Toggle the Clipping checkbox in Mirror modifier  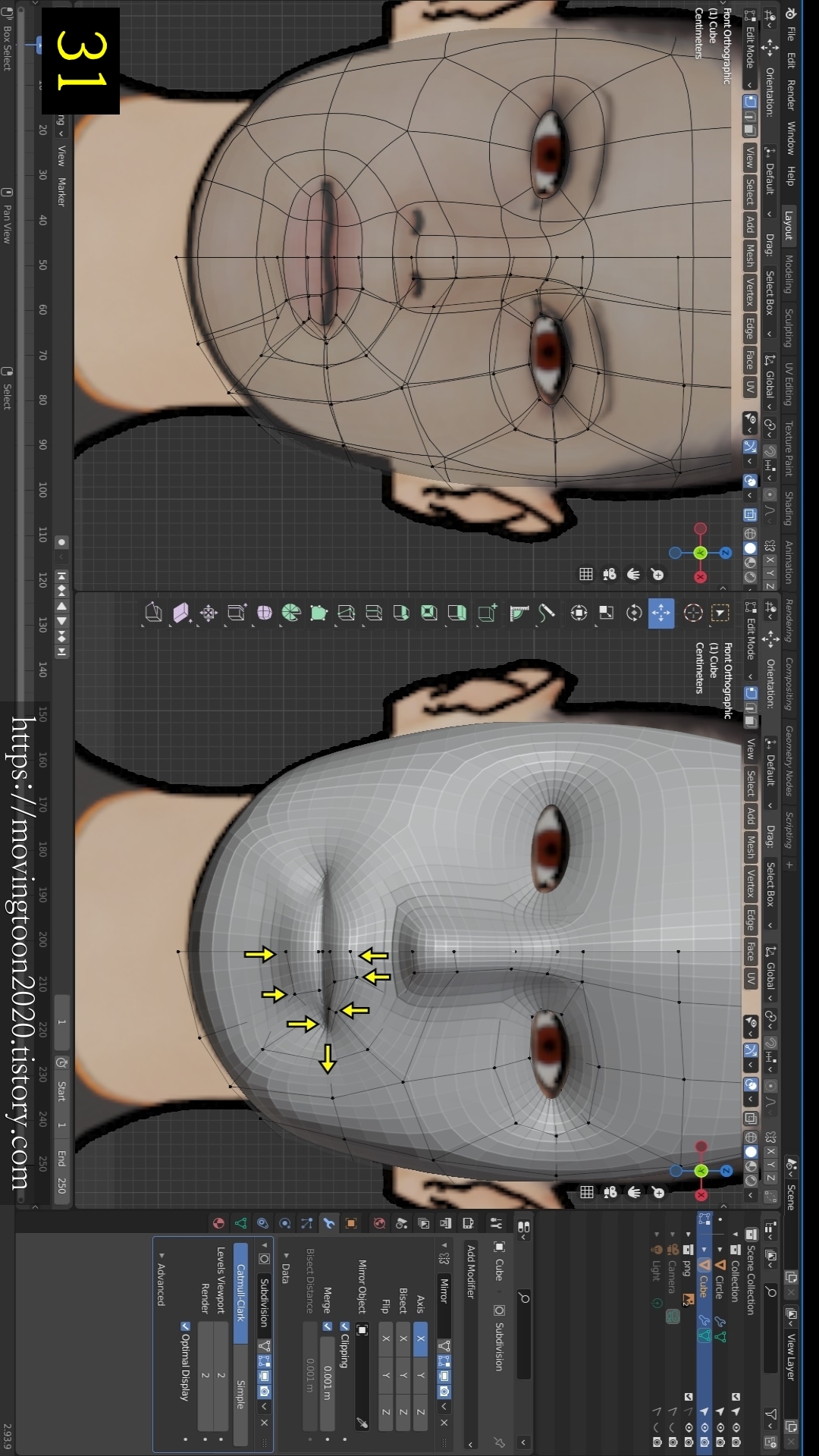(x=344, y=1326)
